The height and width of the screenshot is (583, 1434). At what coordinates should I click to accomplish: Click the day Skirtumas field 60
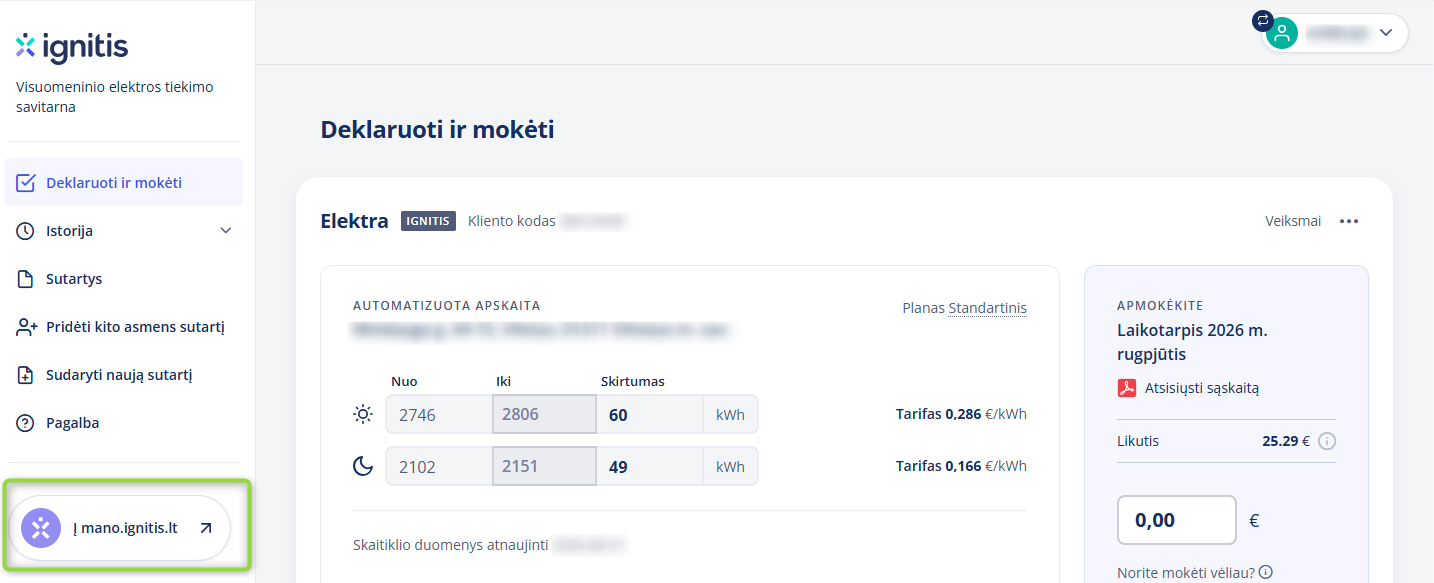pos(650,414)
